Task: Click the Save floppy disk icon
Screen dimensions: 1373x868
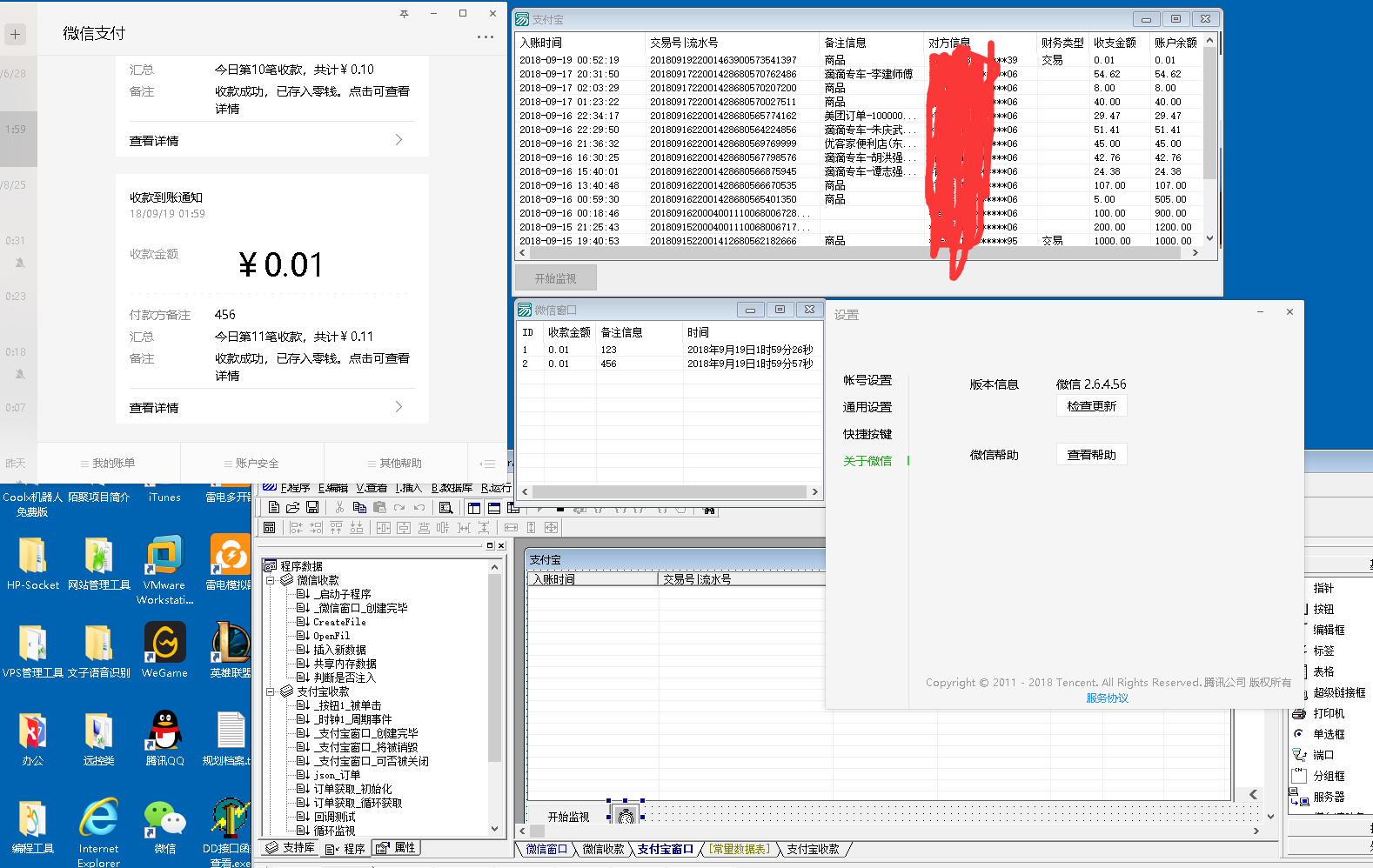Action: tap(312, 507)
